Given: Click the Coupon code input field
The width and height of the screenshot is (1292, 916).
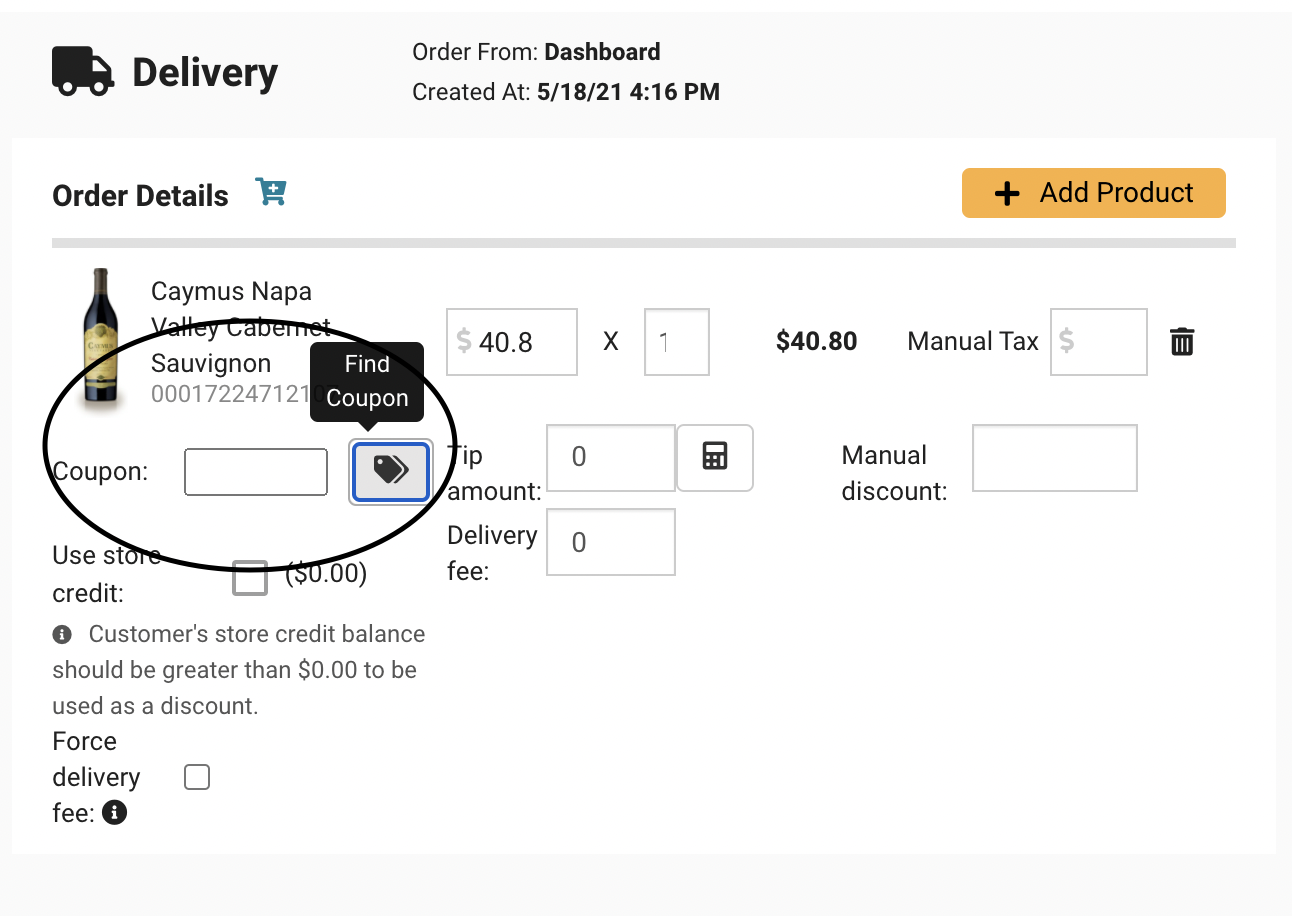Looking at the screenshot, I should point(256,472).
